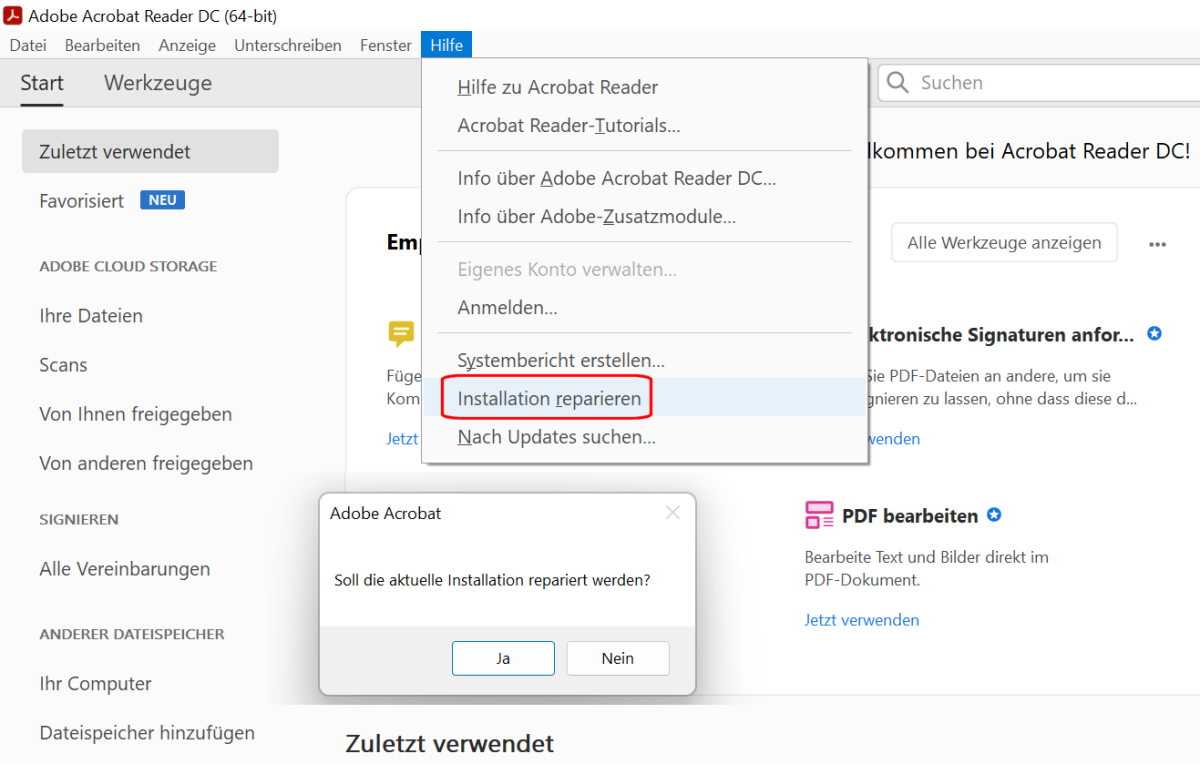Click star badge next to Signaturen anfordern

[1154, 334]
